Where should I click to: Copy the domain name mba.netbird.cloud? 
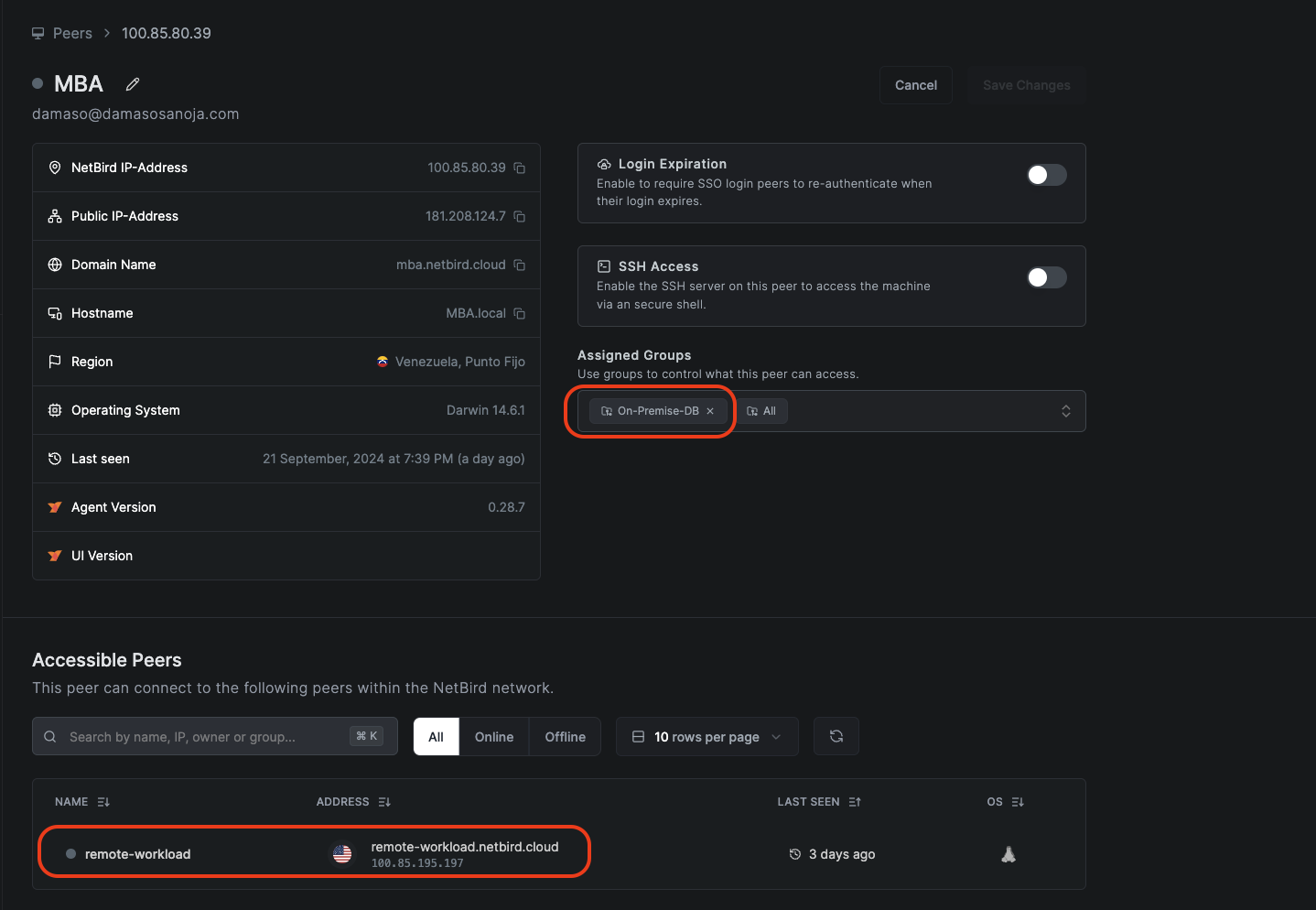coord(519,265)
